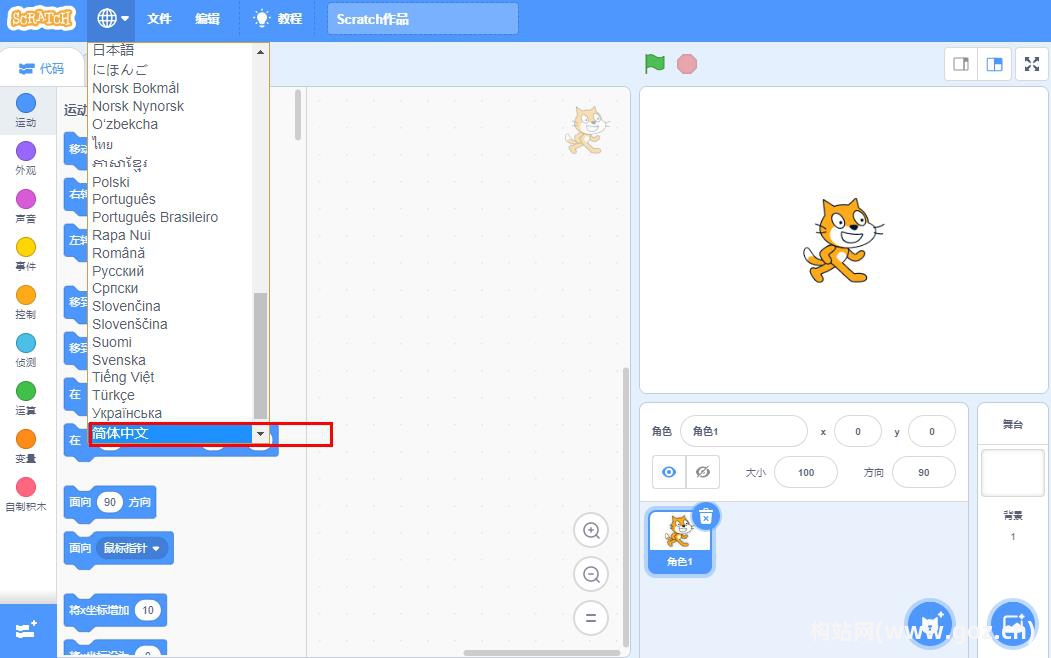
Task: Open the 编辑 menu
Action: 207,18
